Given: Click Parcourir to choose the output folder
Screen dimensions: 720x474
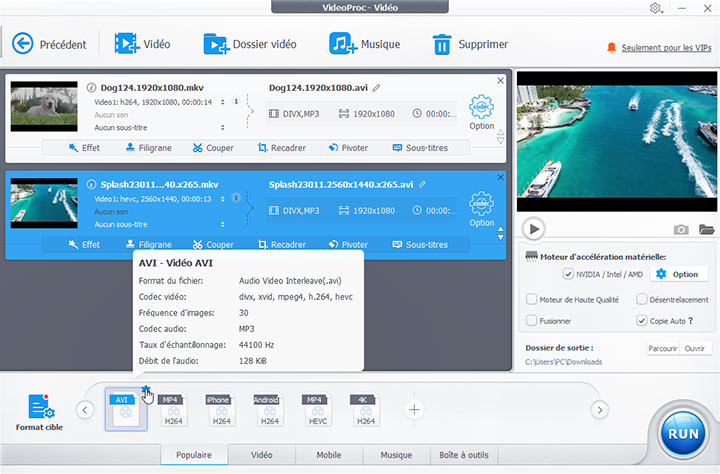Looking at the screenshot, I should [x=663, y=349].
